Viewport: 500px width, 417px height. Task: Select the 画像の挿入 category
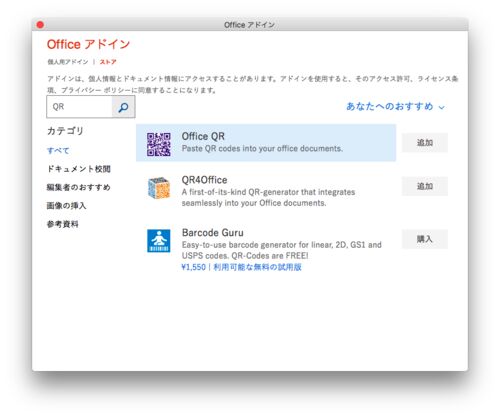coord(66,206)
